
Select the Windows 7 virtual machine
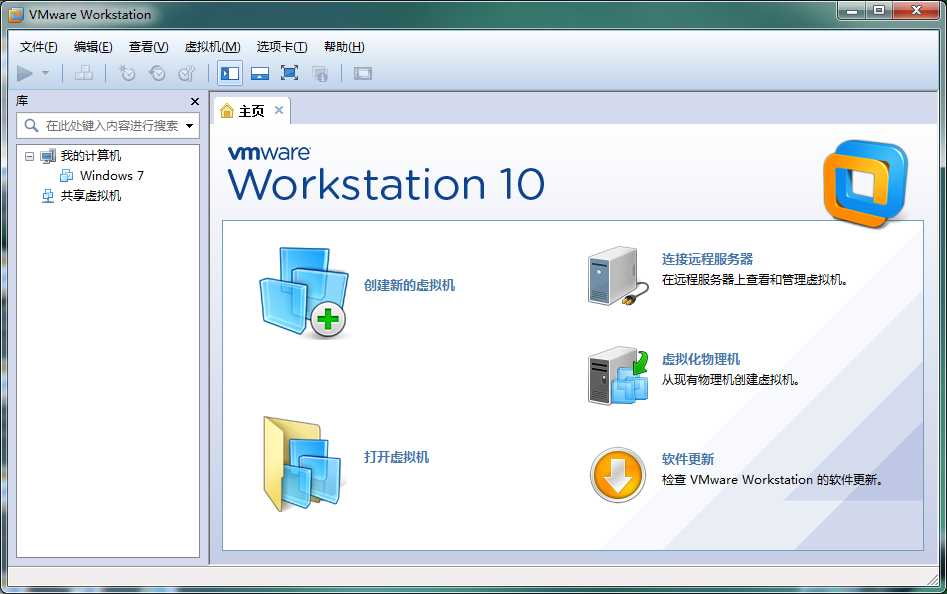(x=112, y=176)
